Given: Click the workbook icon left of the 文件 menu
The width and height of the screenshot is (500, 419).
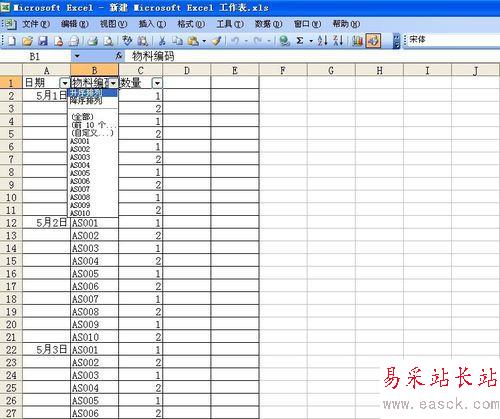Looking at the screenshot, I should pos(10,24).
